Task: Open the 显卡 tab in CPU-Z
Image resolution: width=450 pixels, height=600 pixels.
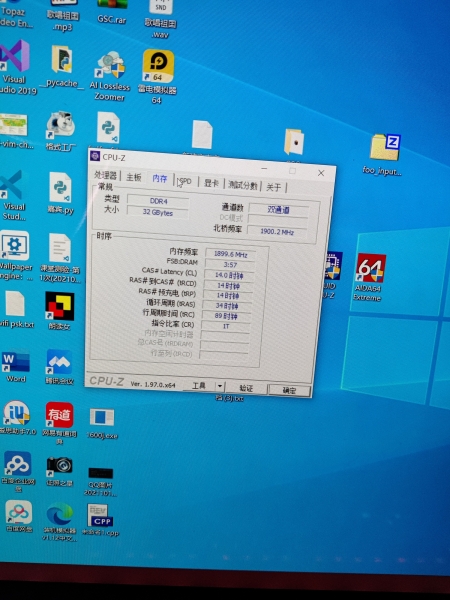Action: pyautogui.click(x=211, y=183)
